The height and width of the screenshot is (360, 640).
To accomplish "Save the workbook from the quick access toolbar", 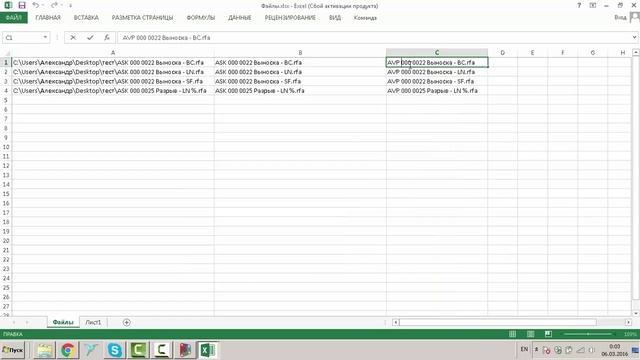I will [x=22, y=5].
